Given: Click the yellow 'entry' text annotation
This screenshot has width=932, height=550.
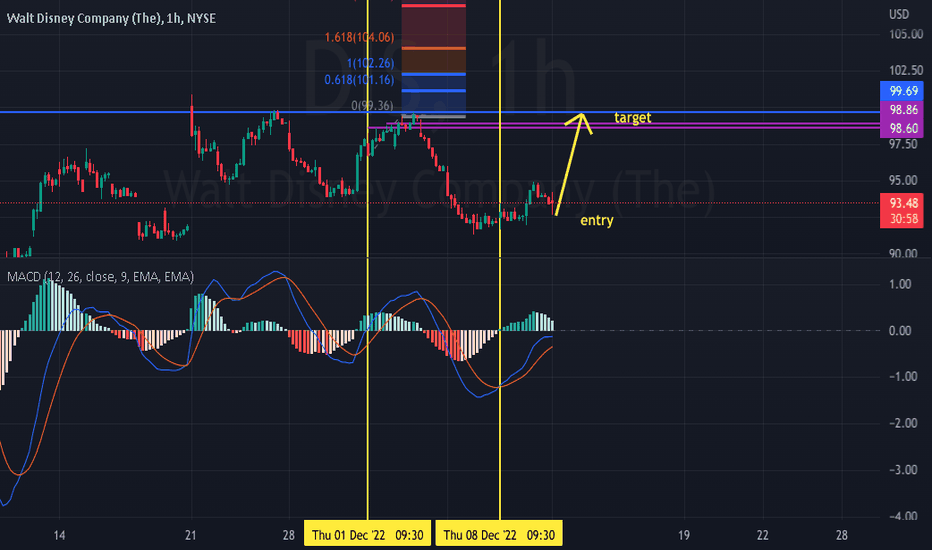Looking at the screenshot, I should (x=597, y=221).
